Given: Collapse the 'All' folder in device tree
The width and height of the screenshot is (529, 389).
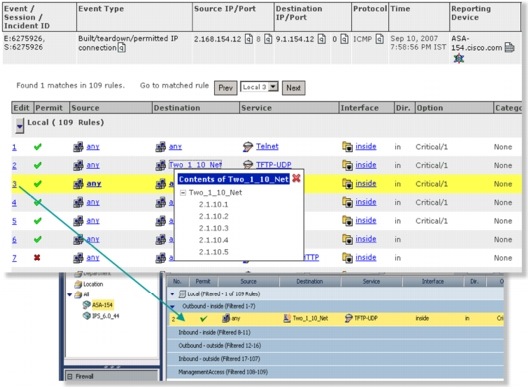Looking at the screenshot, I should point(70,295).
